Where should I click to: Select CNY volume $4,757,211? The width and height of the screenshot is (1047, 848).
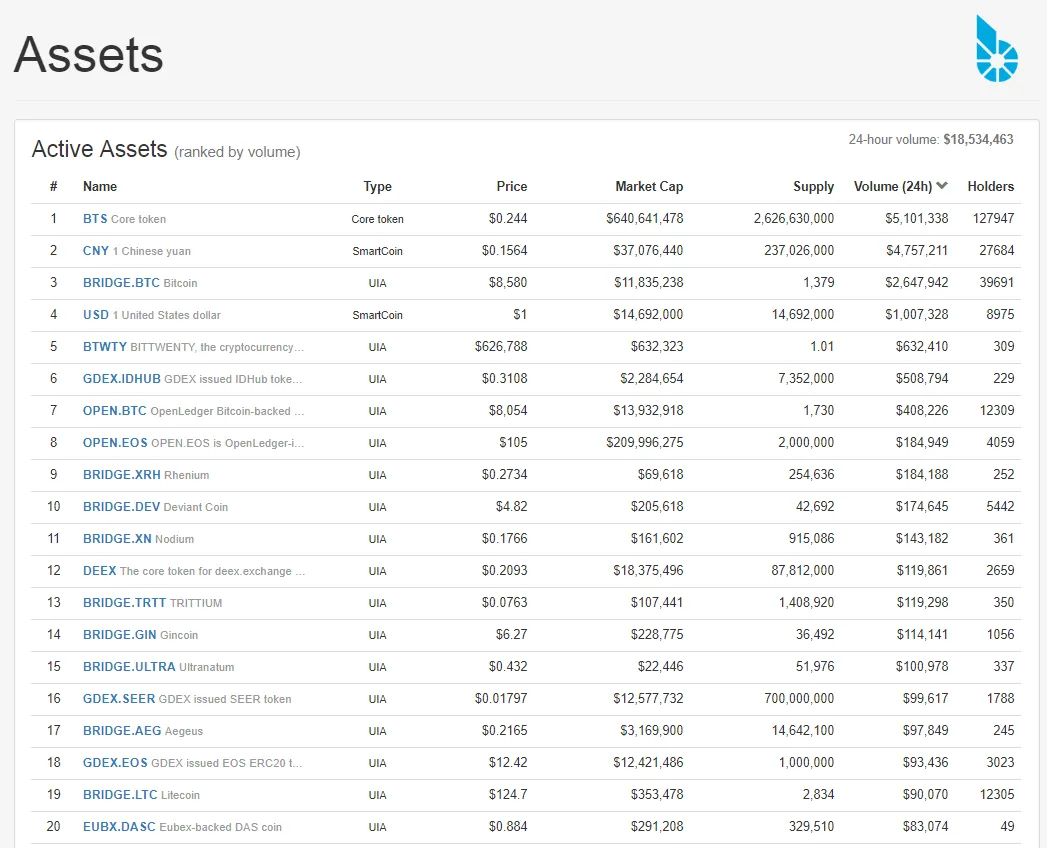pos(917,250)
